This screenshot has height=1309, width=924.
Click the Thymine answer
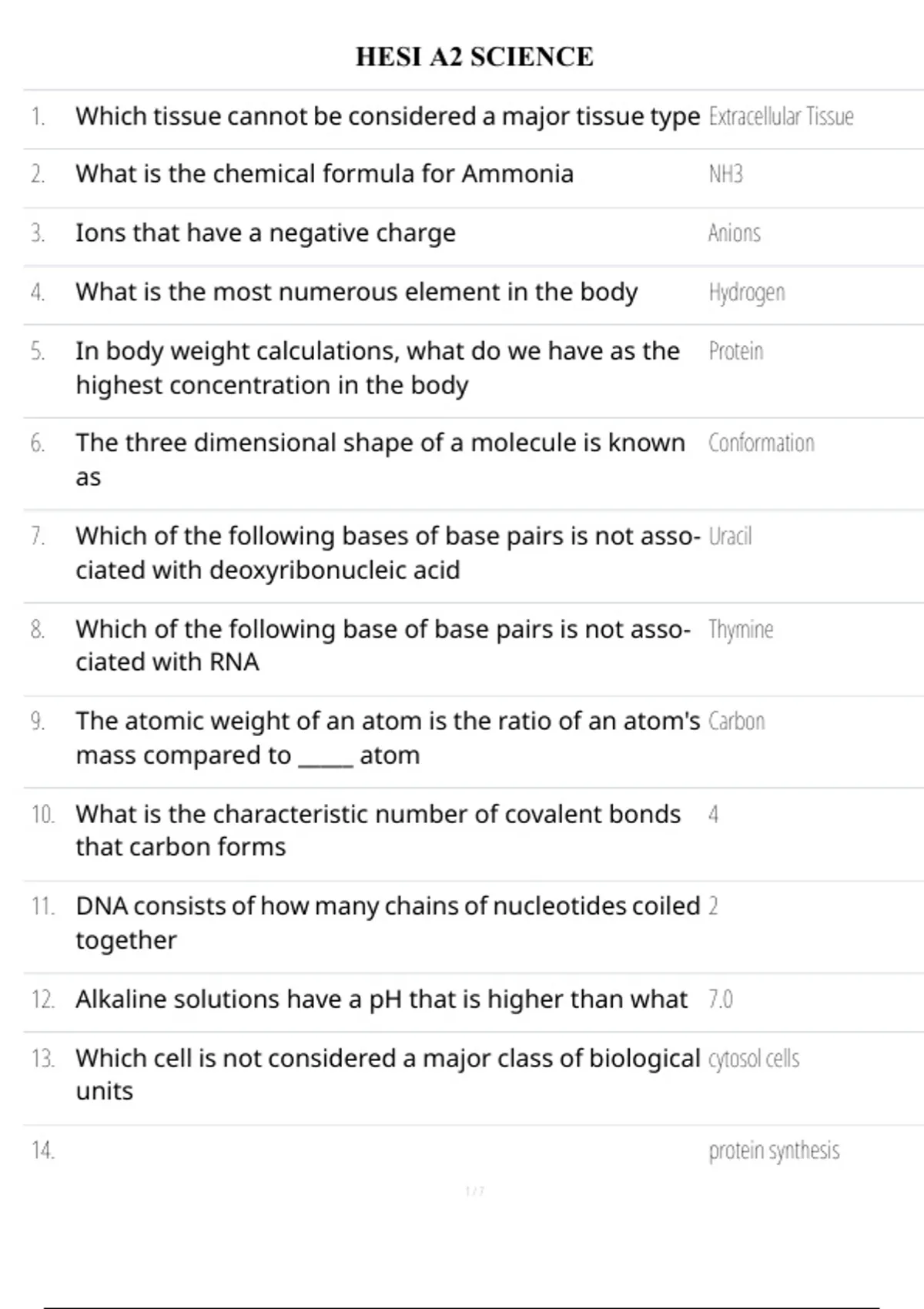[x=740, y=630]
